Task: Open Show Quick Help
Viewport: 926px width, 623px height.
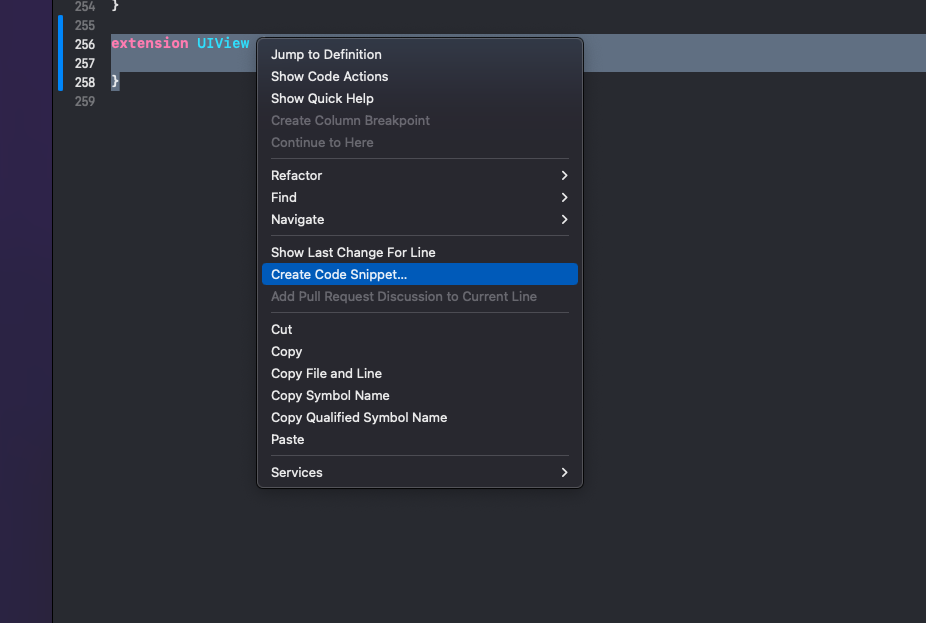Action: tap(419, 98)
